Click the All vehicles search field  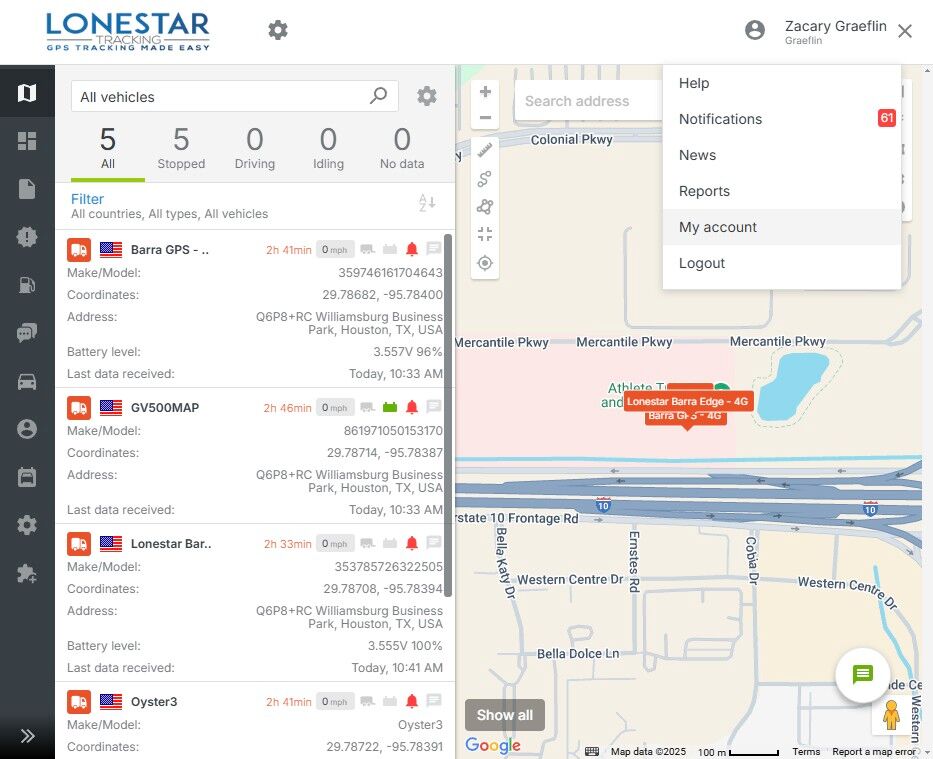234,96
